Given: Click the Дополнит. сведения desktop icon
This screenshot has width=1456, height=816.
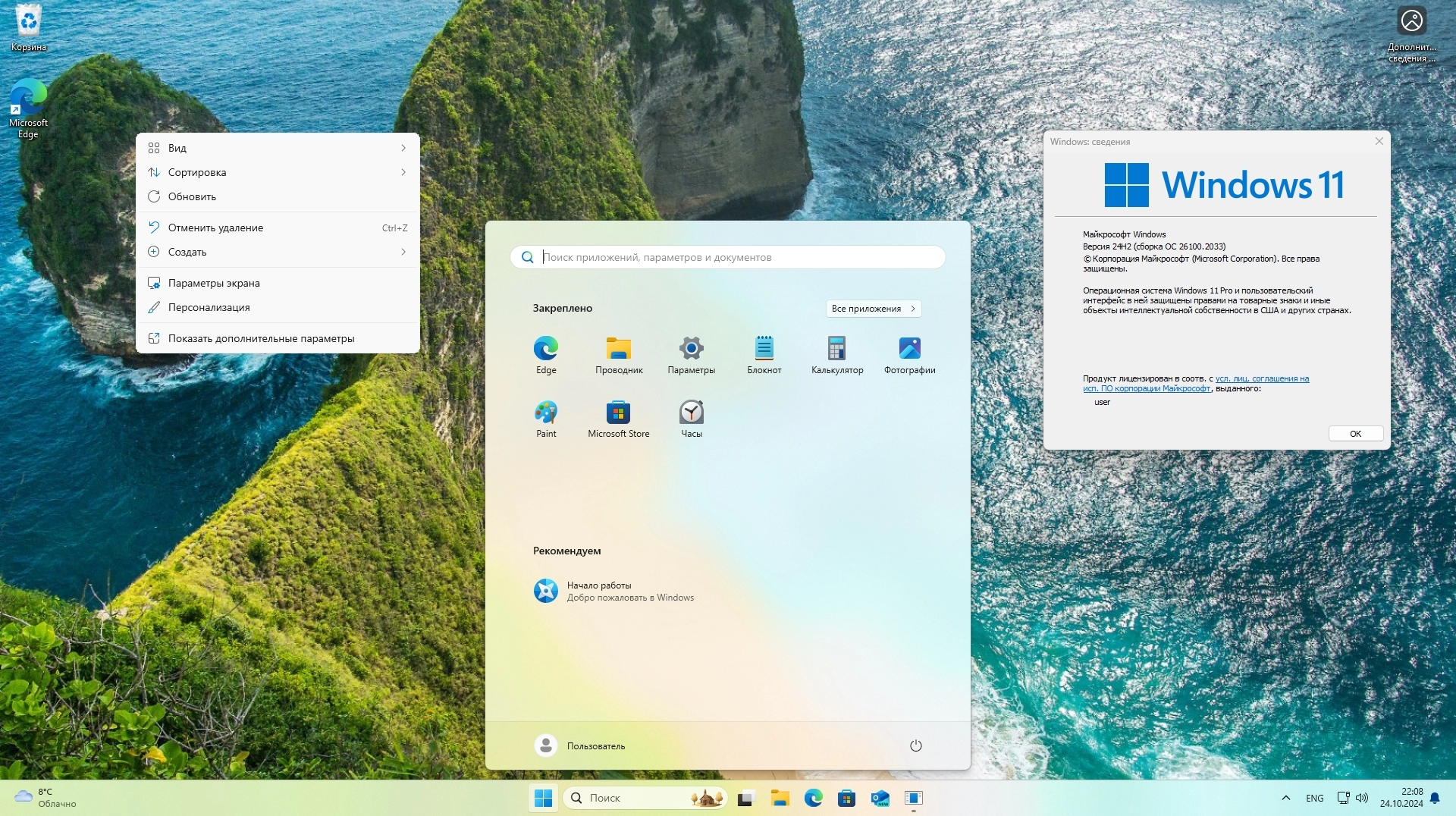Looking at the screenshot, I should point(1412,34).
